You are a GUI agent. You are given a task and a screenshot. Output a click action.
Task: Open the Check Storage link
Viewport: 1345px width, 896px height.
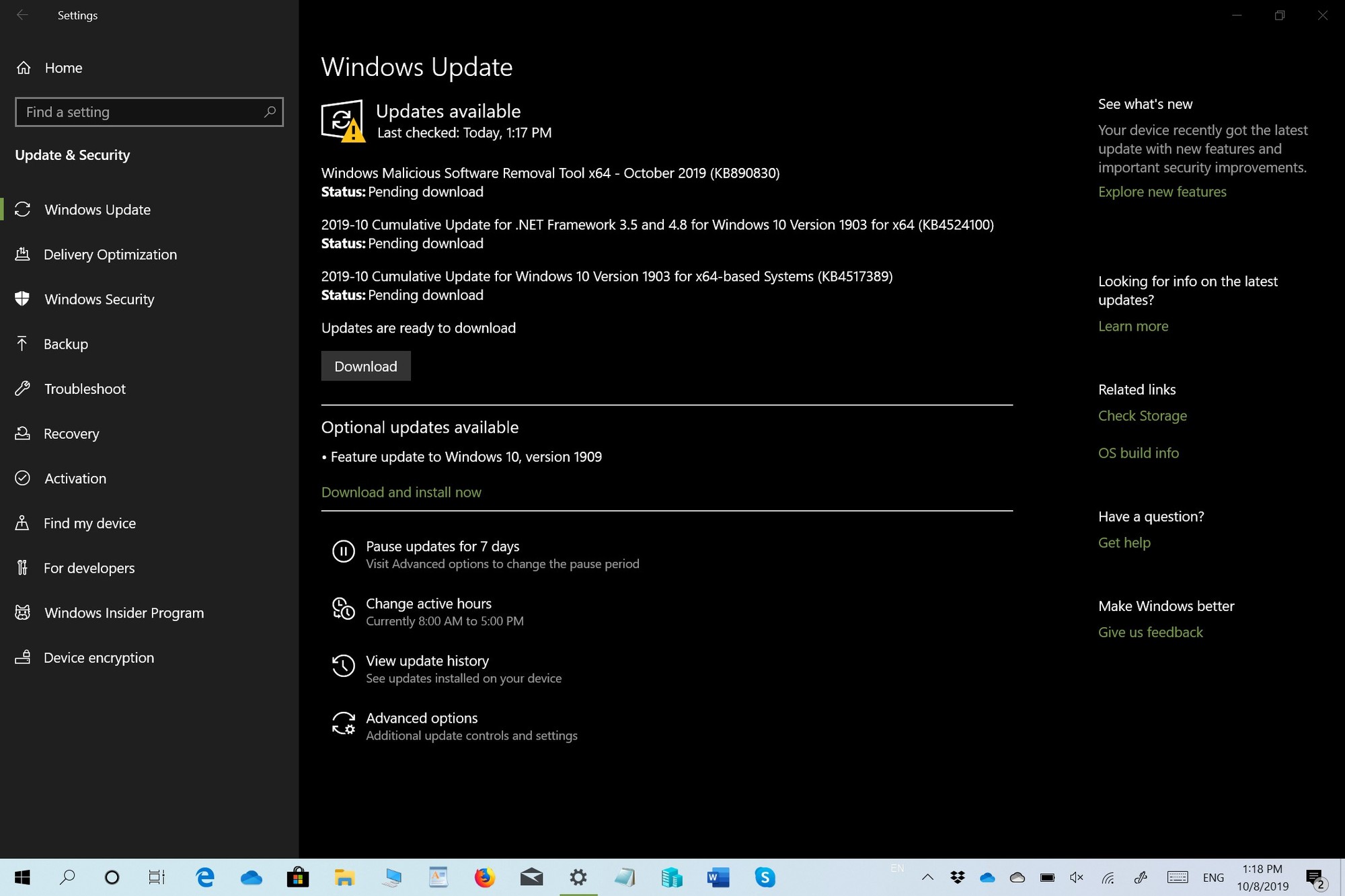(x=1143, y=415)
